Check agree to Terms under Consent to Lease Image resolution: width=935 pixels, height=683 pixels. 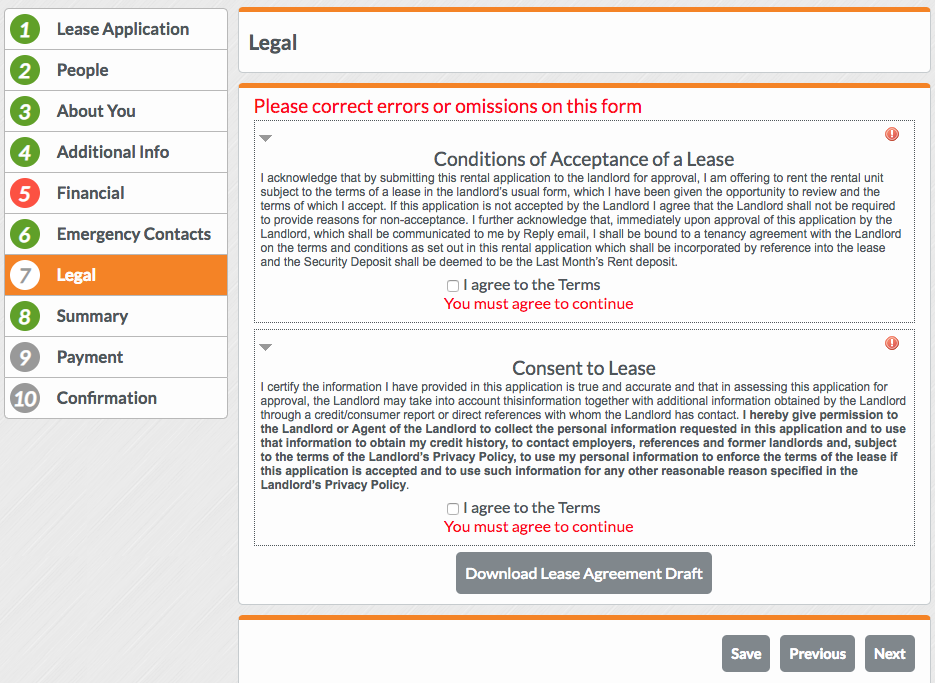pyautogui.click(x=453, y=509)
